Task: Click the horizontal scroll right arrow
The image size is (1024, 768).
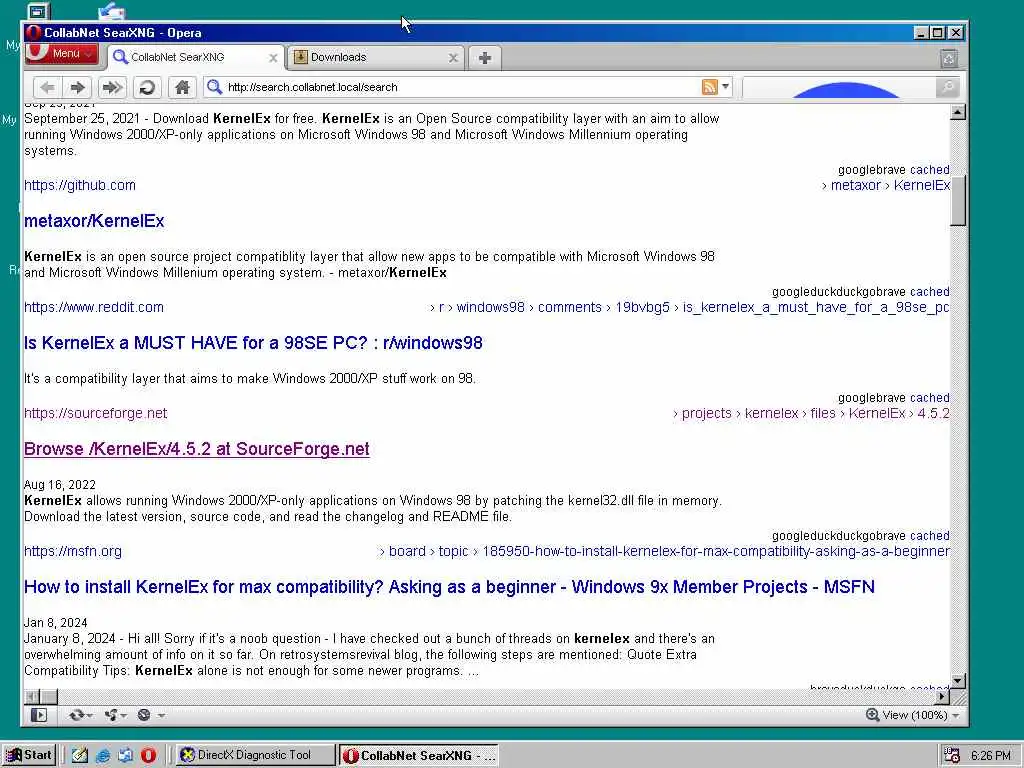Action: tap(942, 697)
